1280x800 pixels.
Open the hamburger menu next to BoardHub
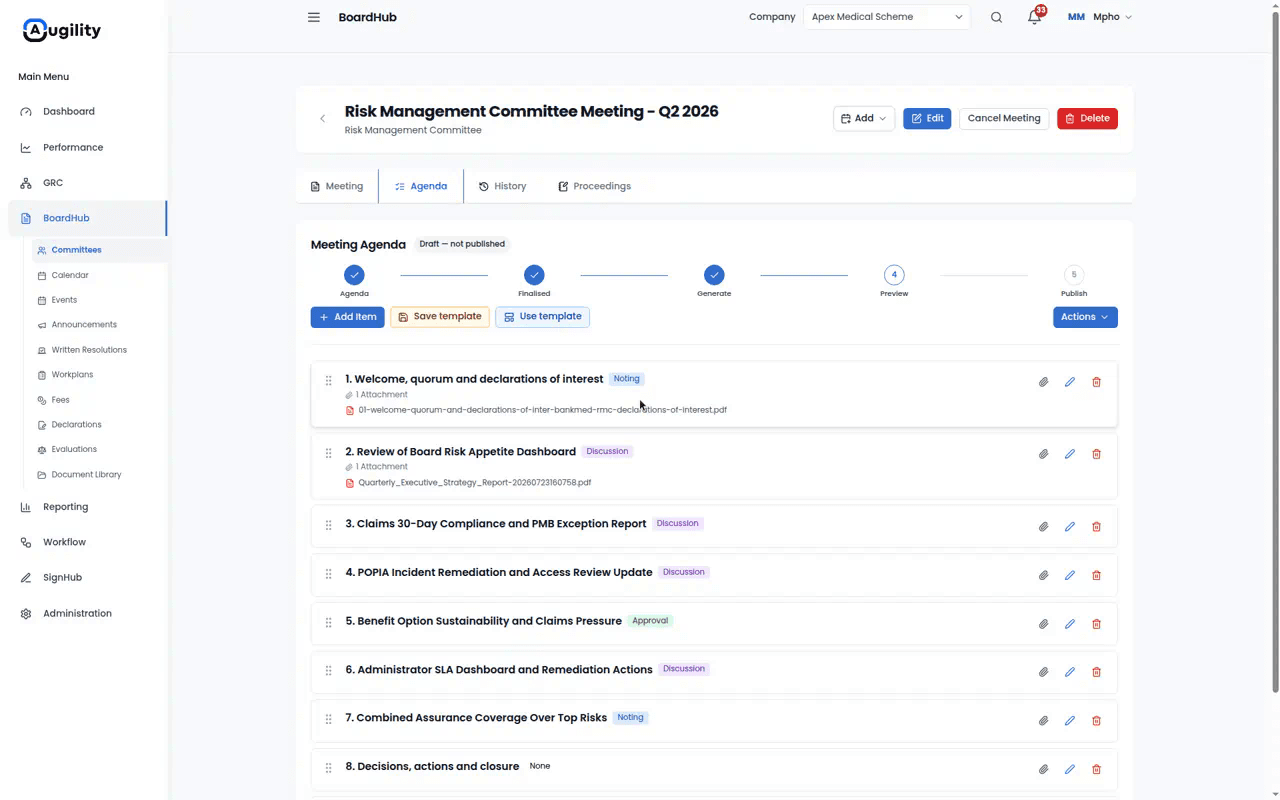point(314,17)
